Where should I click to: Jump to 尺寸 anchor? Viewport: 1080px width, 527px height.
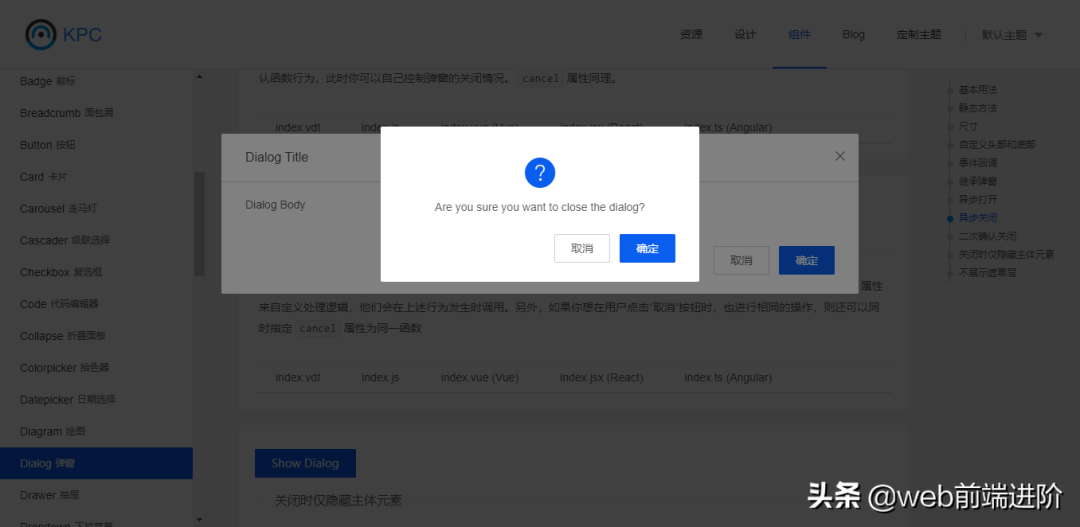coord(968,127)
